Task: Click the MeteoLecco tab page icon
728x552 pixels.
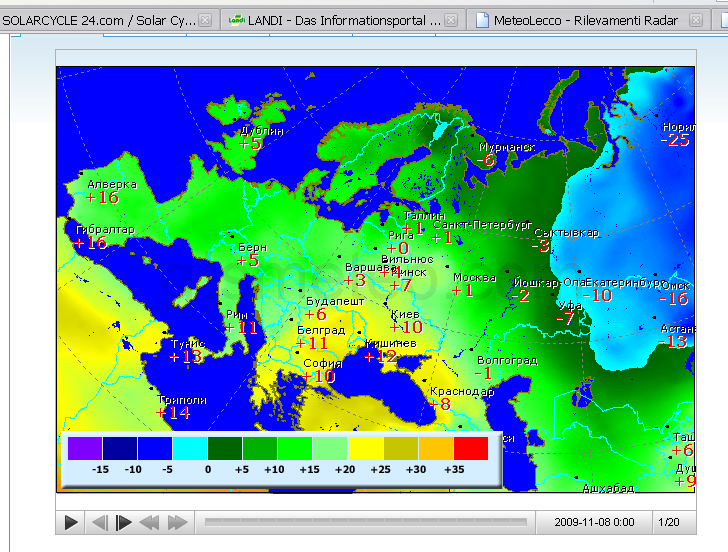Action: 484,20
